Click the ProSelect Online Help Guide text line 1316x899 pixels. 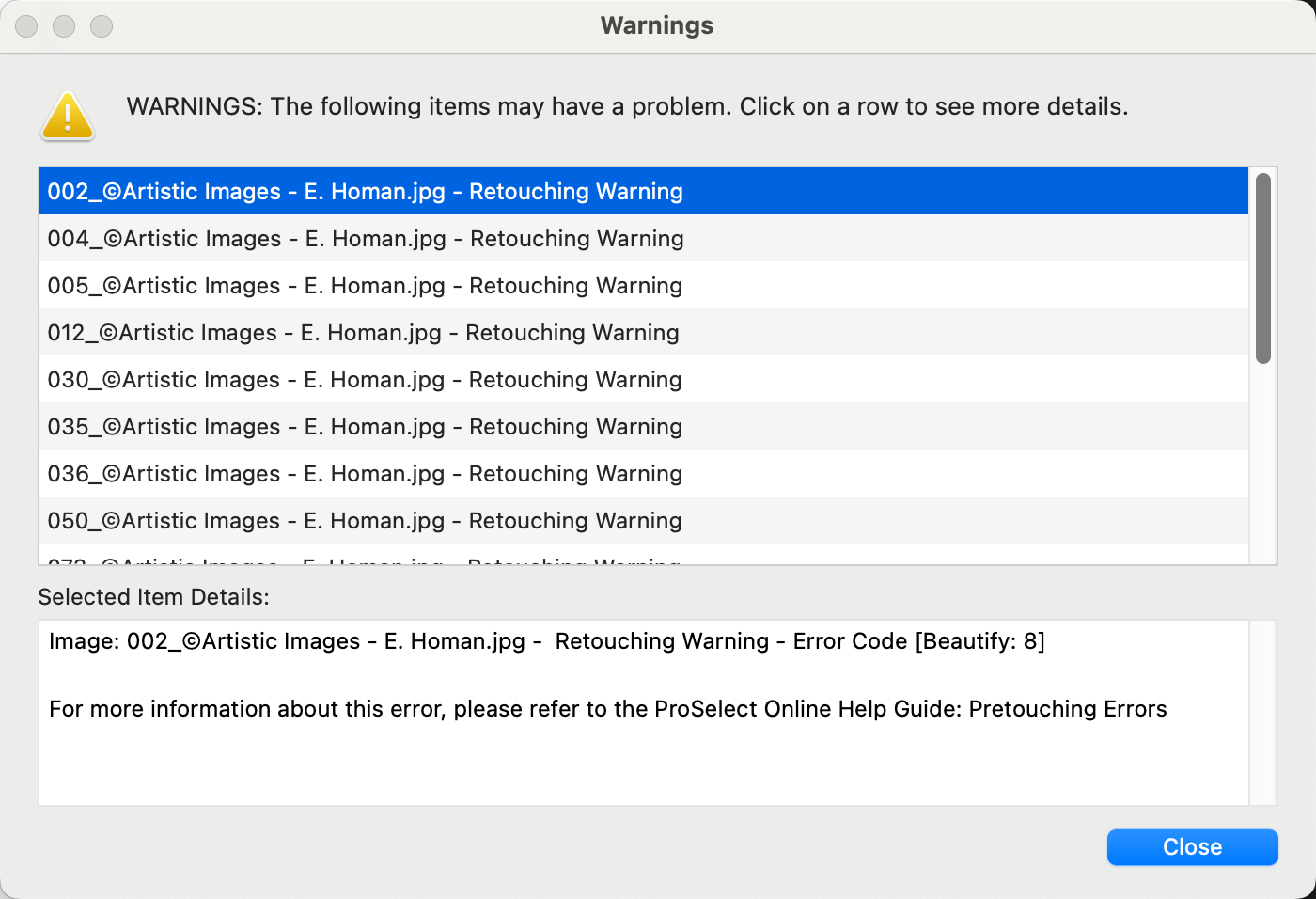click(607, 709)
